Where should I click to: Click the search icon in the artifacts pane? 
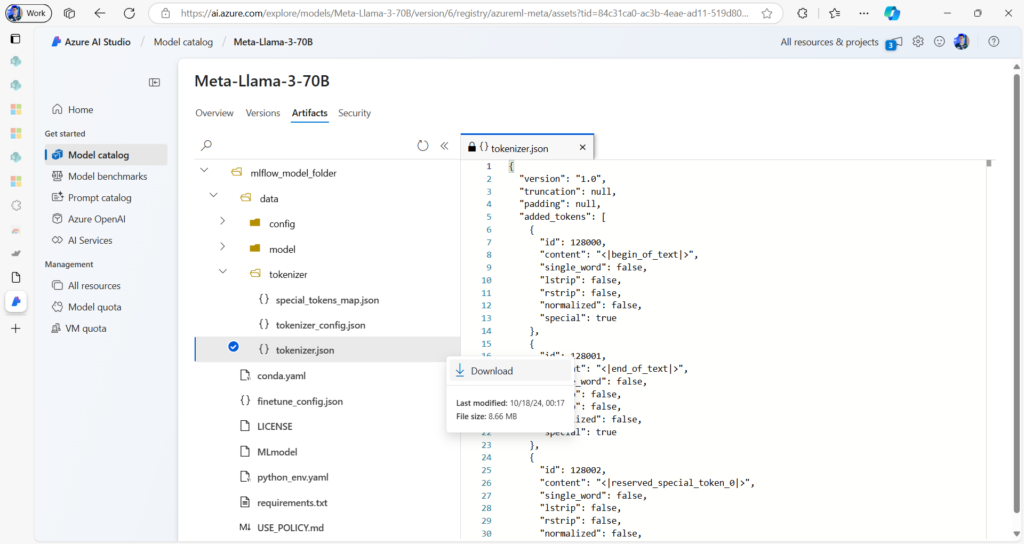(x=206, y=145)
